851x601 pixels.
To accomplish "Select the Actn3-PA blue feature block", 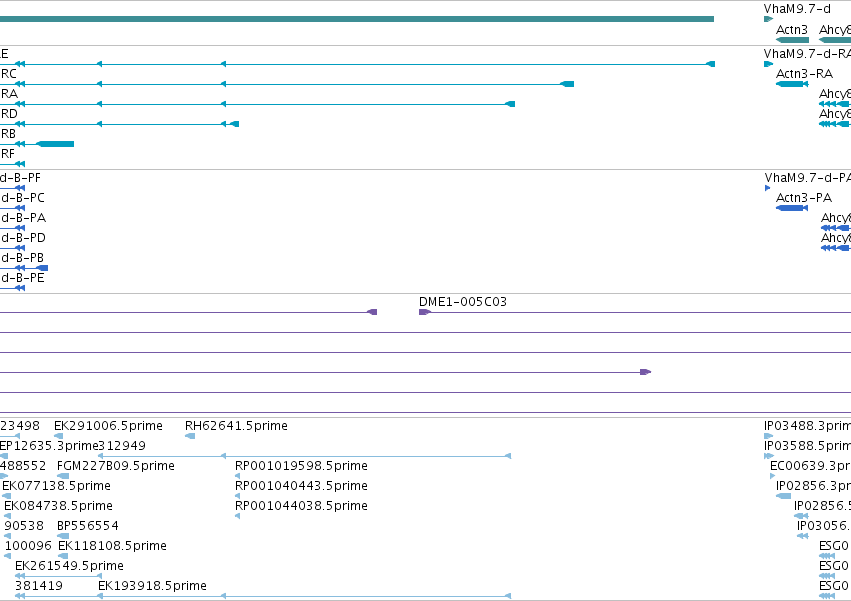I will tap(792, 208).
